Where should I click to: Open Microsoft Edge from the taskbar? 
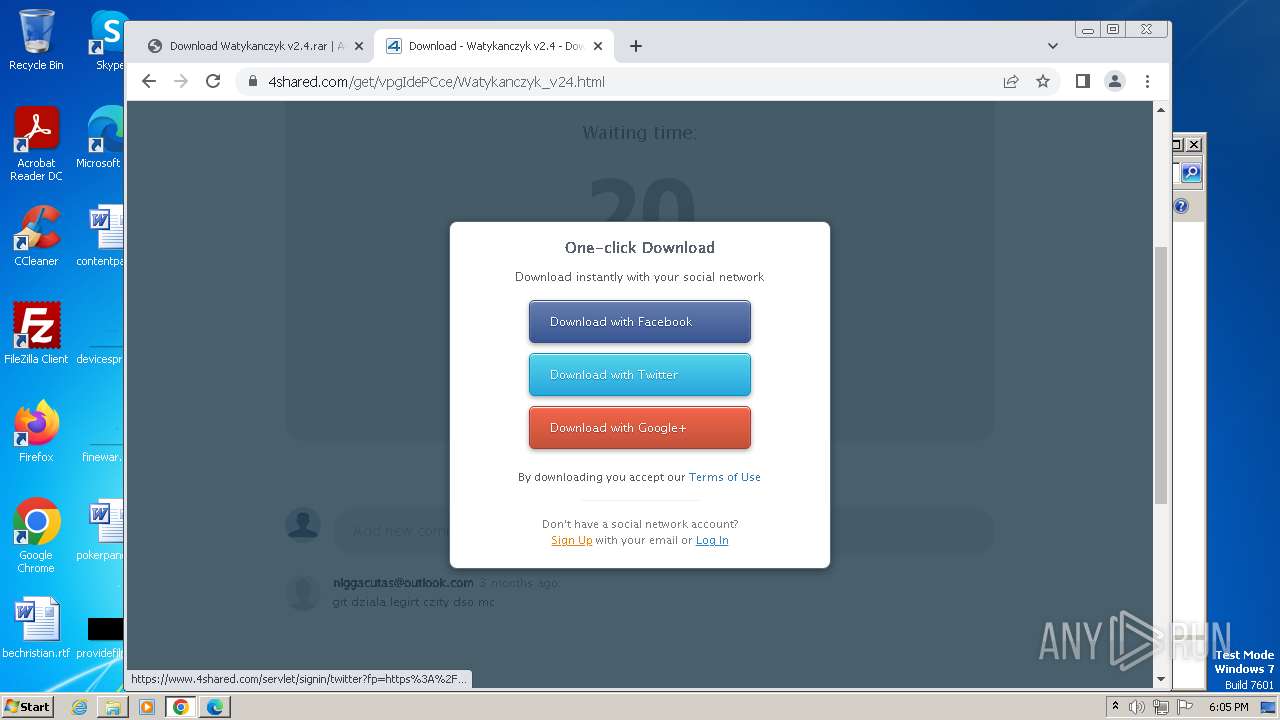click(215, 707)
